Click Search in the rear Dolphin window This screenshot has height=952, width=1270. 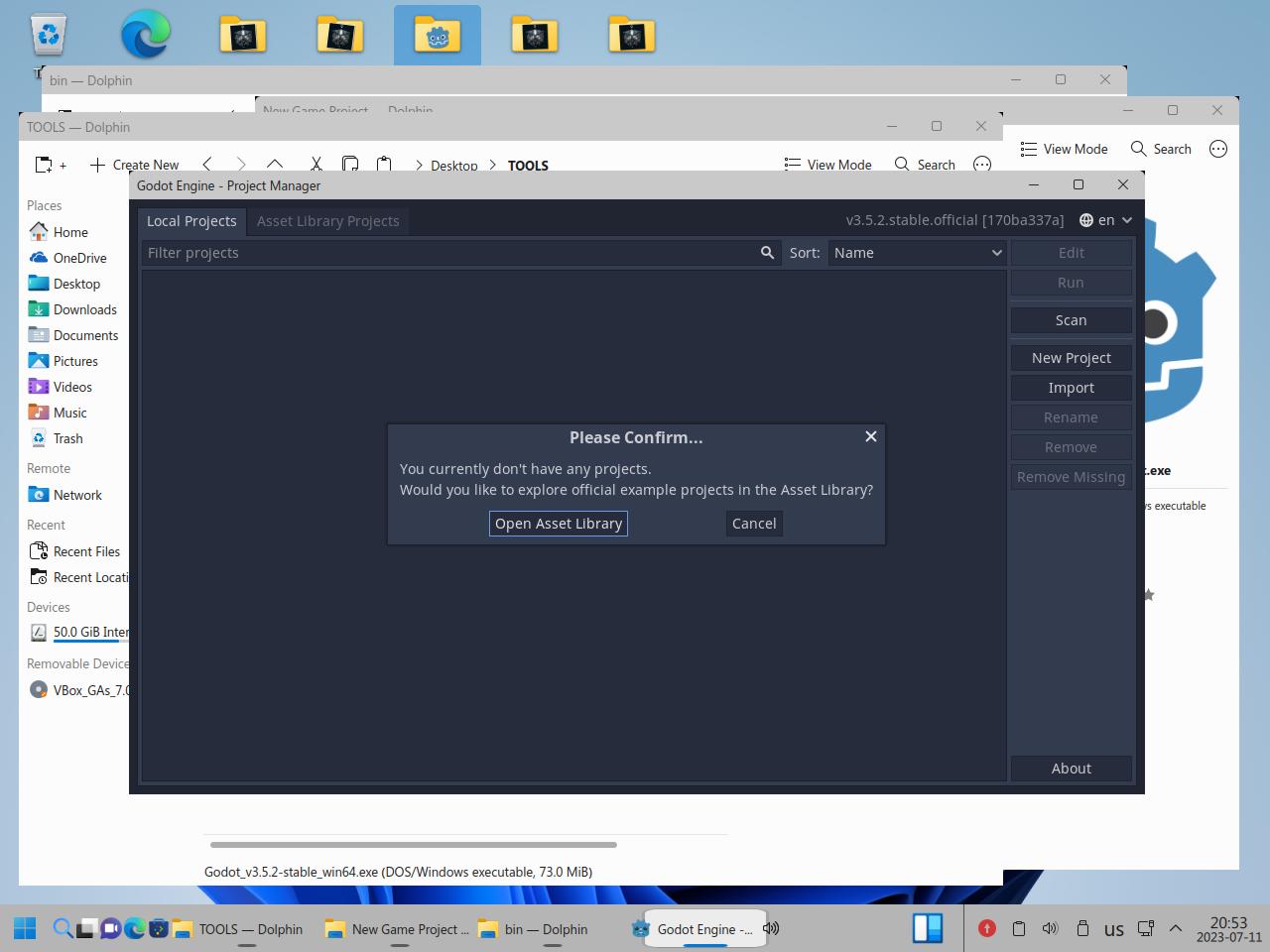click(x=1161, y=149)
